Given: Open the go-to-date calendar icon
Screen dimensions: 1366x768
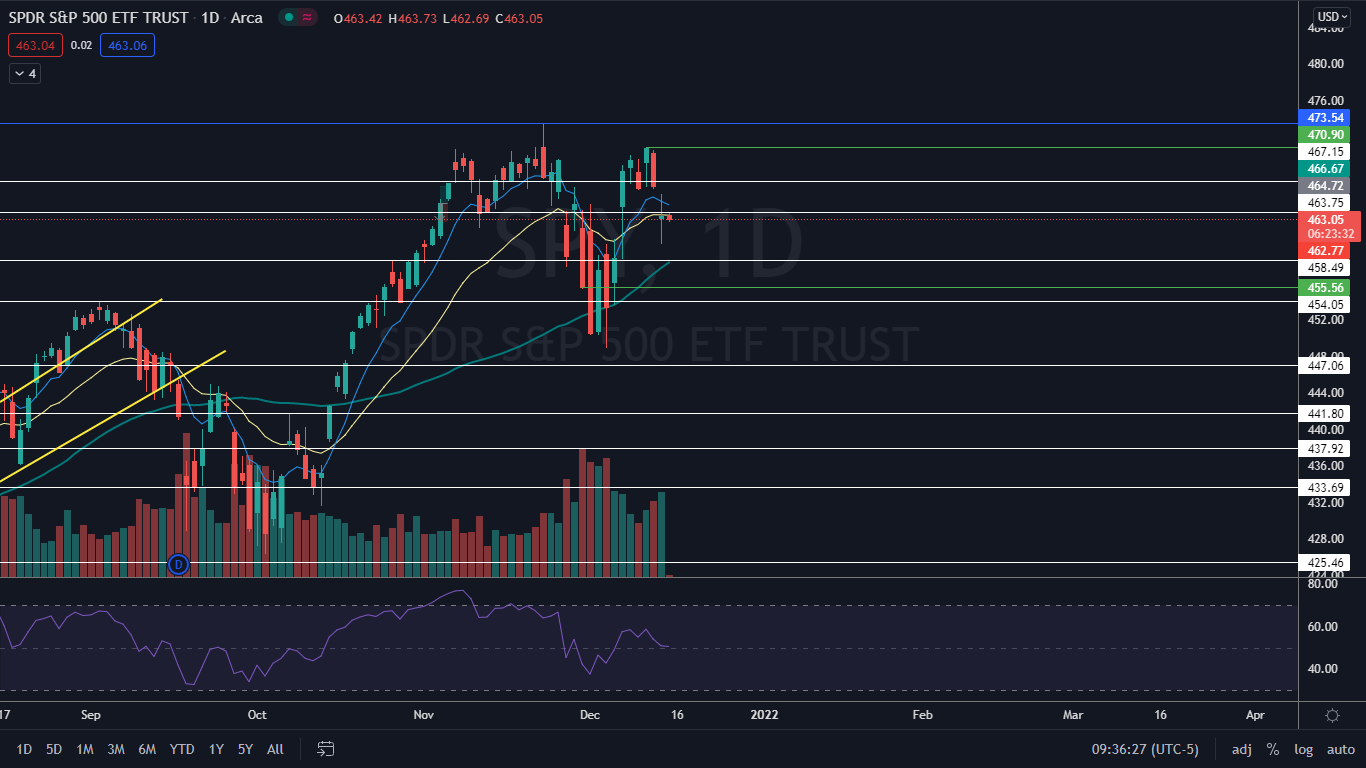Looking at the screenshot, I should point(325,748).
